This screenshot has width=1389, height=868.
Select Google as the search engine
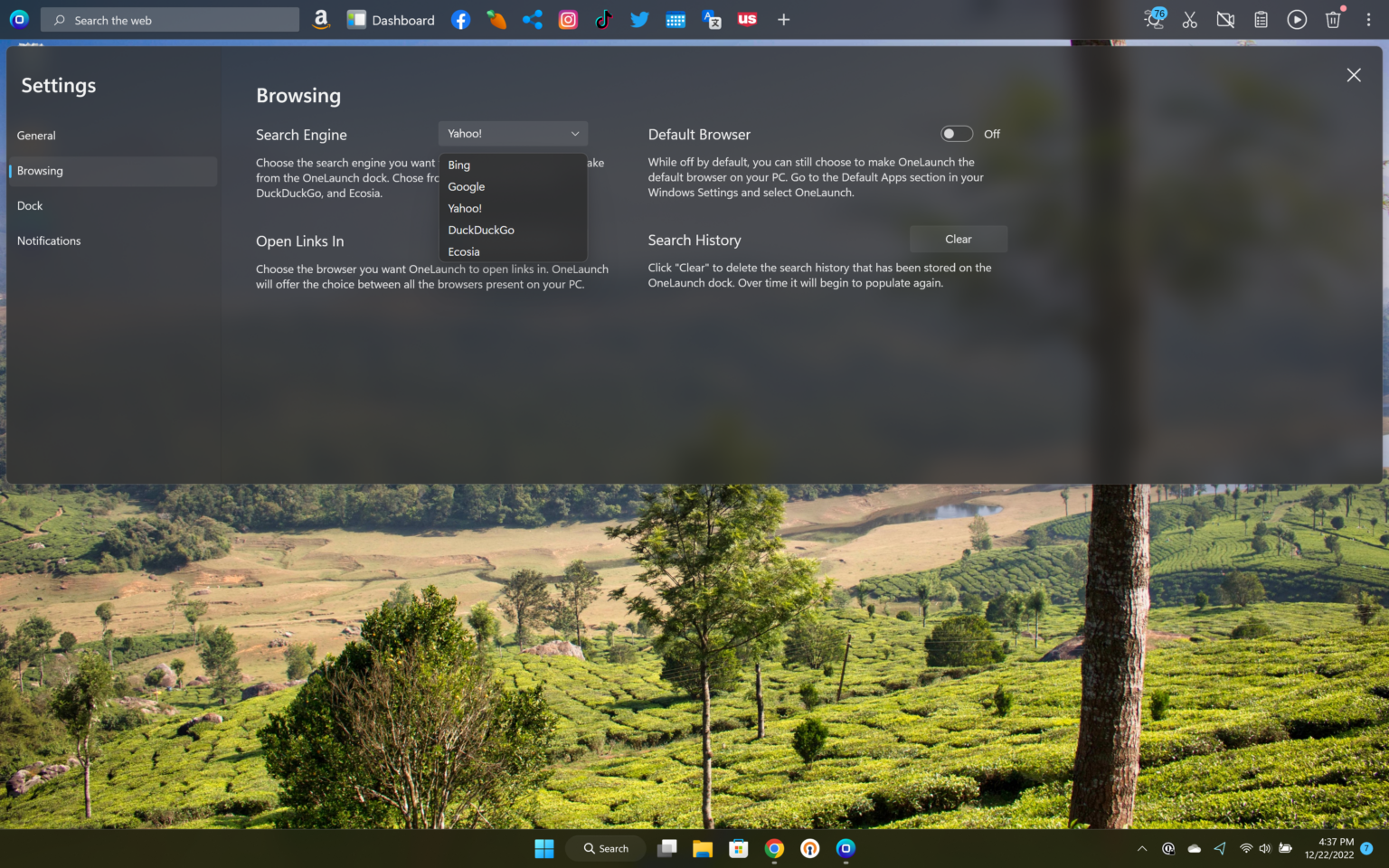coord(467,186)
